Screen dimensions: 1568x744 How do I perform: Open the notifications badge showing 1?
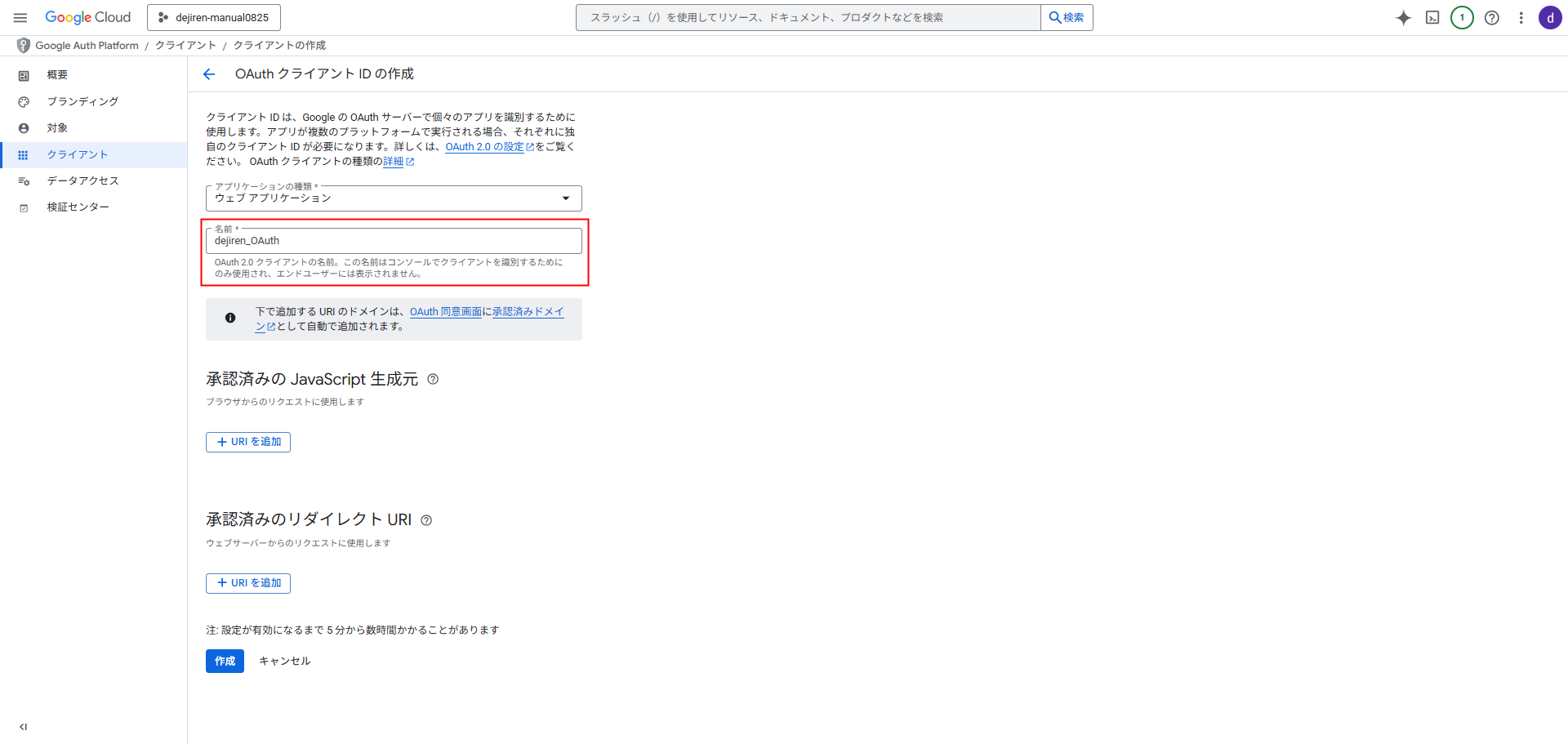[x=1462, y=18]
